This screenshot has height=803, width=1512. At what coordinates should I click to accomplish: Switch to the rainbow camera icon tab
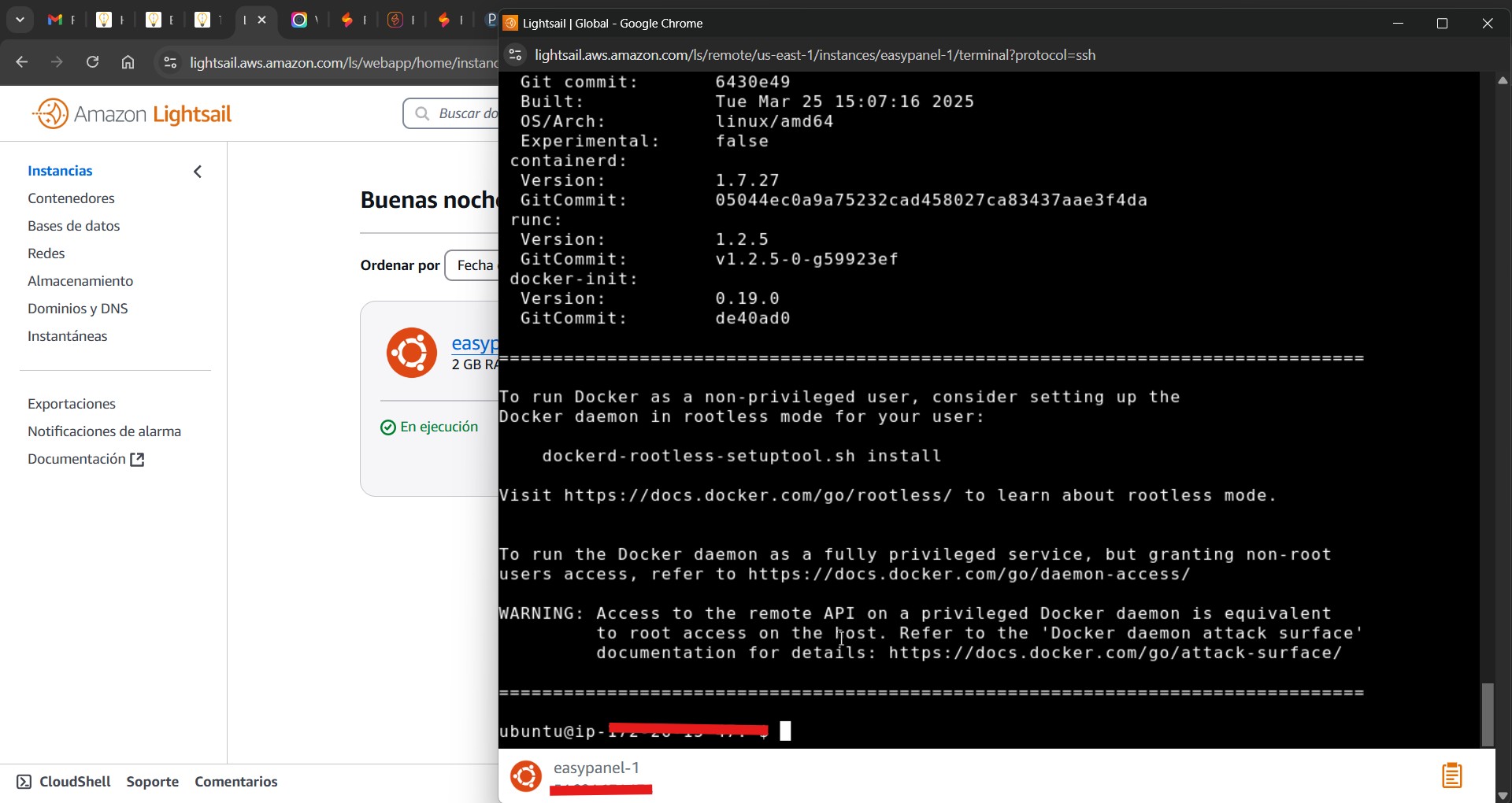point(300,20)
